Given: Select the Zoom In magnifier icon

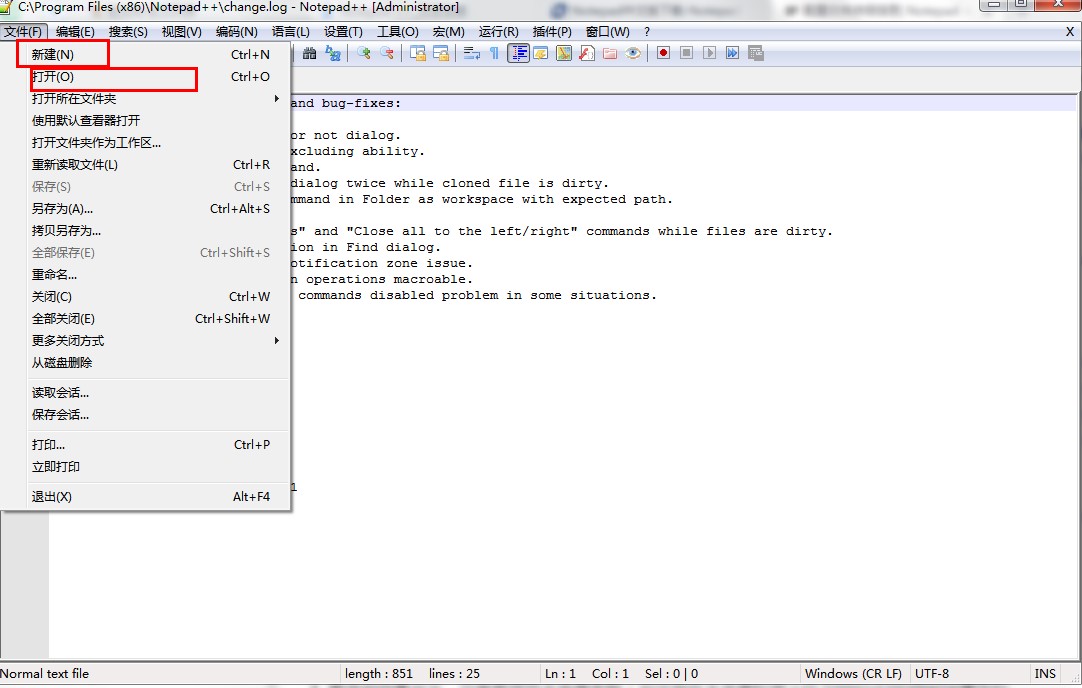Looking at the screenshot, I should pos(365,53).
